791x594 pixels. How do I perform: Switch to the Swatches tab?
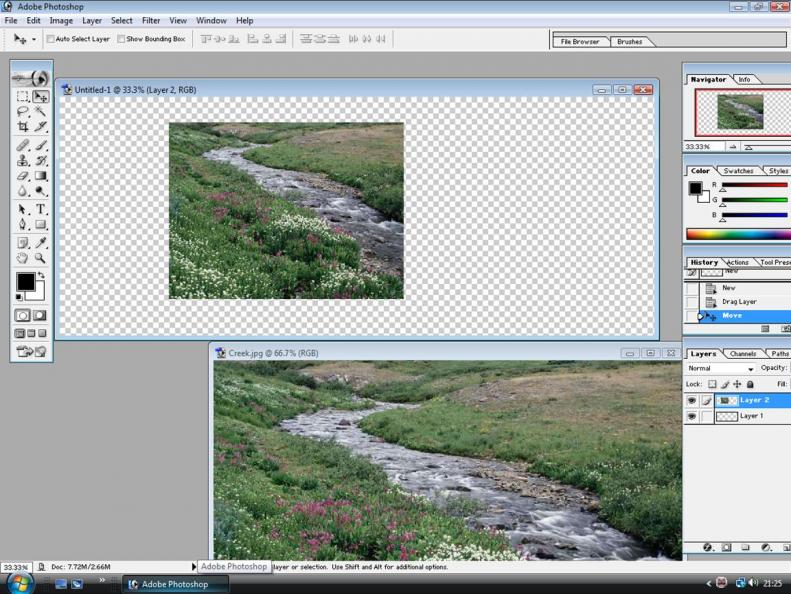pos(738,171)
